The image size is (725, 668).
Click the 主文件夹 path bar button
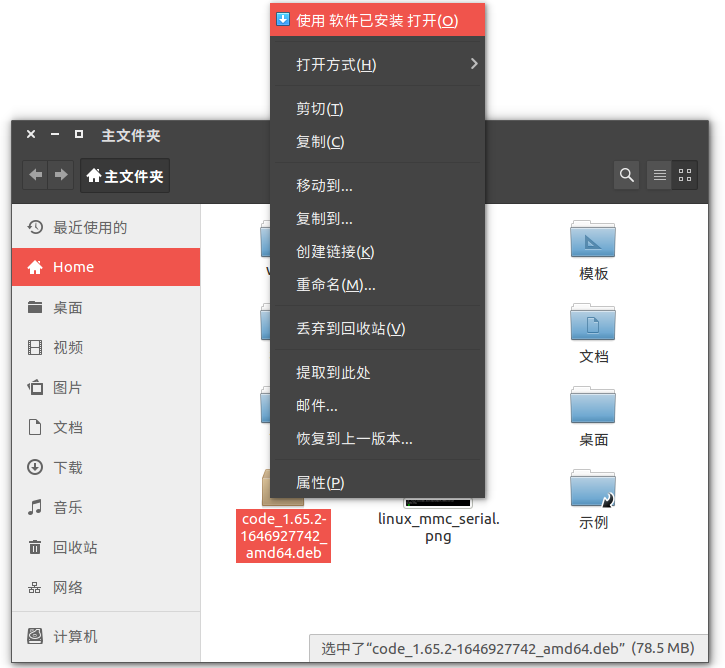point(125,175)
